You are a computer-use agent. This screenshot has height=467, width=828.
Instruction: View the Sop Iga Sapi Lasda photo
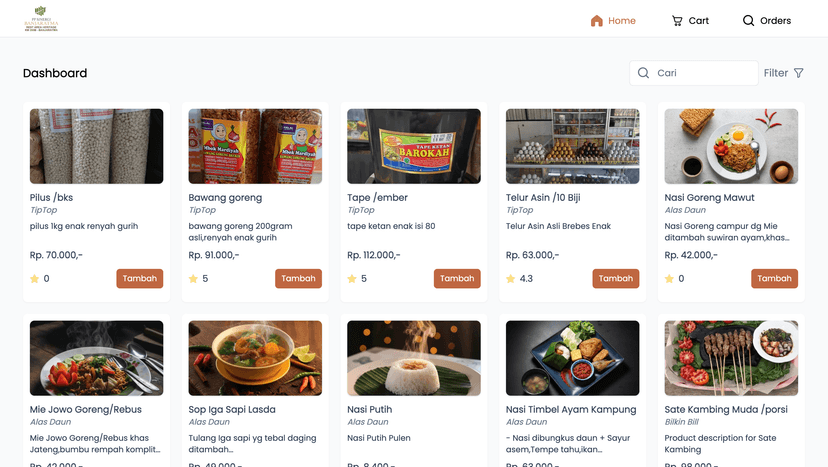tap(255, 357)
